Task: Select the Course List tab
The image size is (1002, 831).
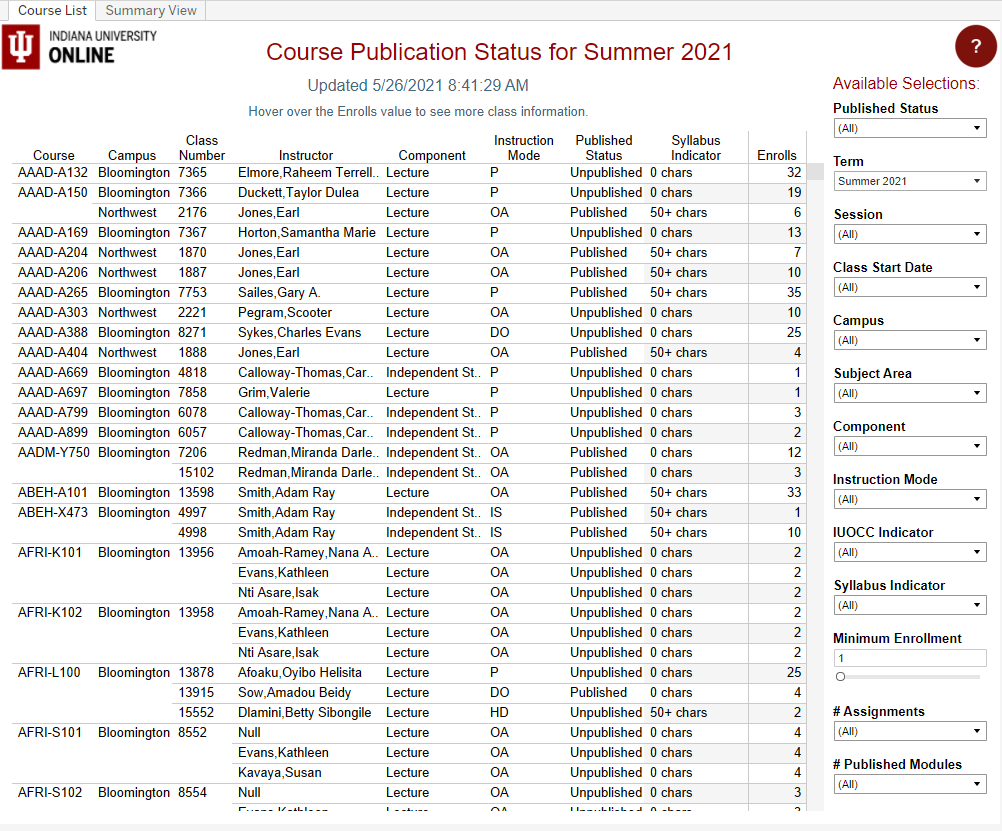Action: 52,10
